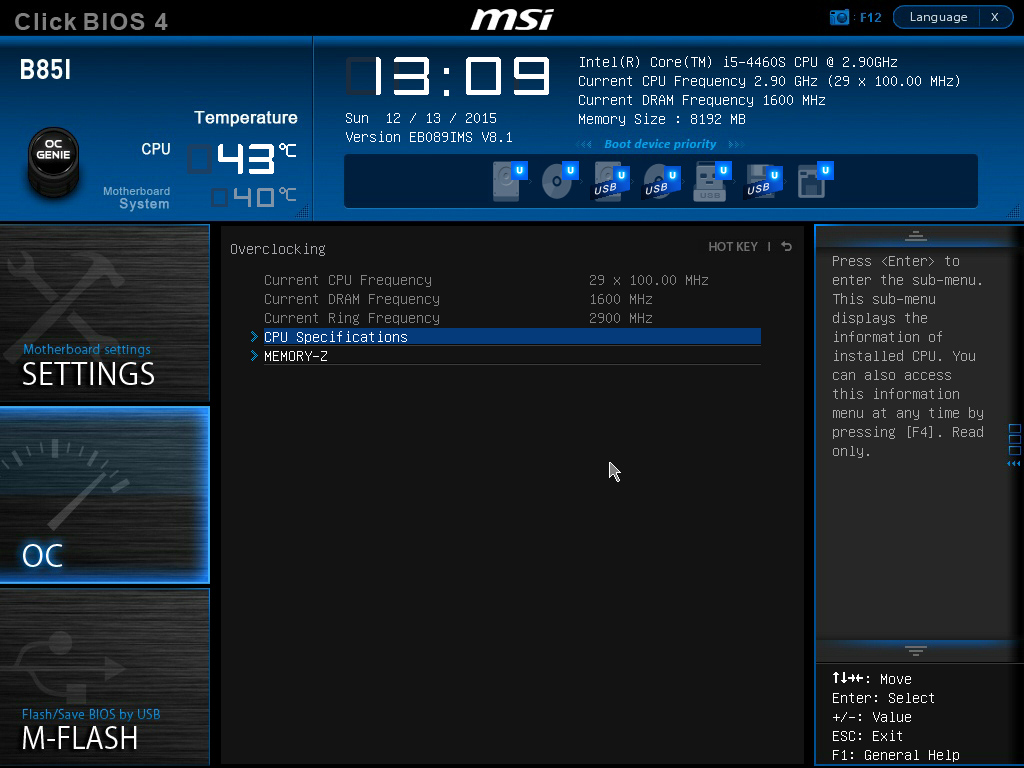Open the M-FLASH section
The image size is (1024, 768).
[x=104, y=677]
